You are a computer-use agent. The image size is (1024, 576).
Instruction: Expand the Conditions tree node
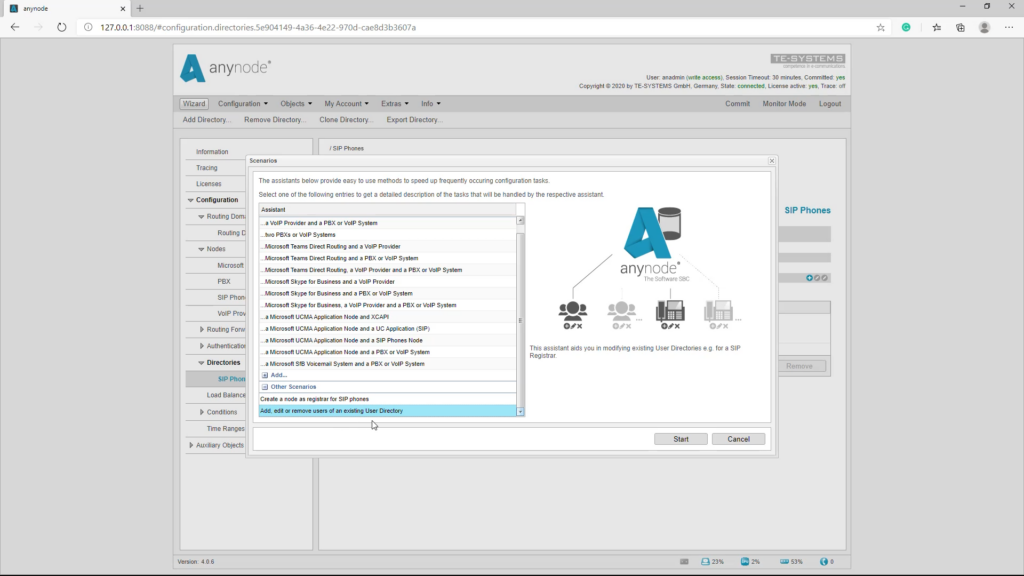click(201, 412)
